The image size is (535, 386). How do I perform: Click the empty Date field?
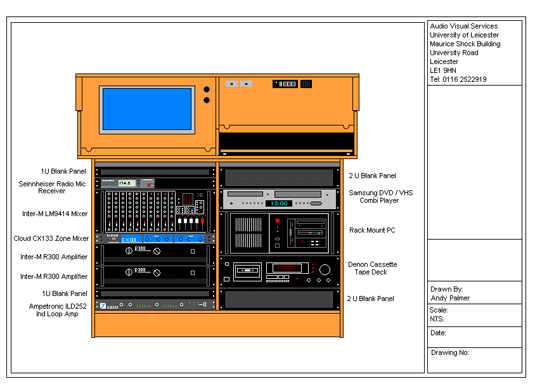(475, 337)
